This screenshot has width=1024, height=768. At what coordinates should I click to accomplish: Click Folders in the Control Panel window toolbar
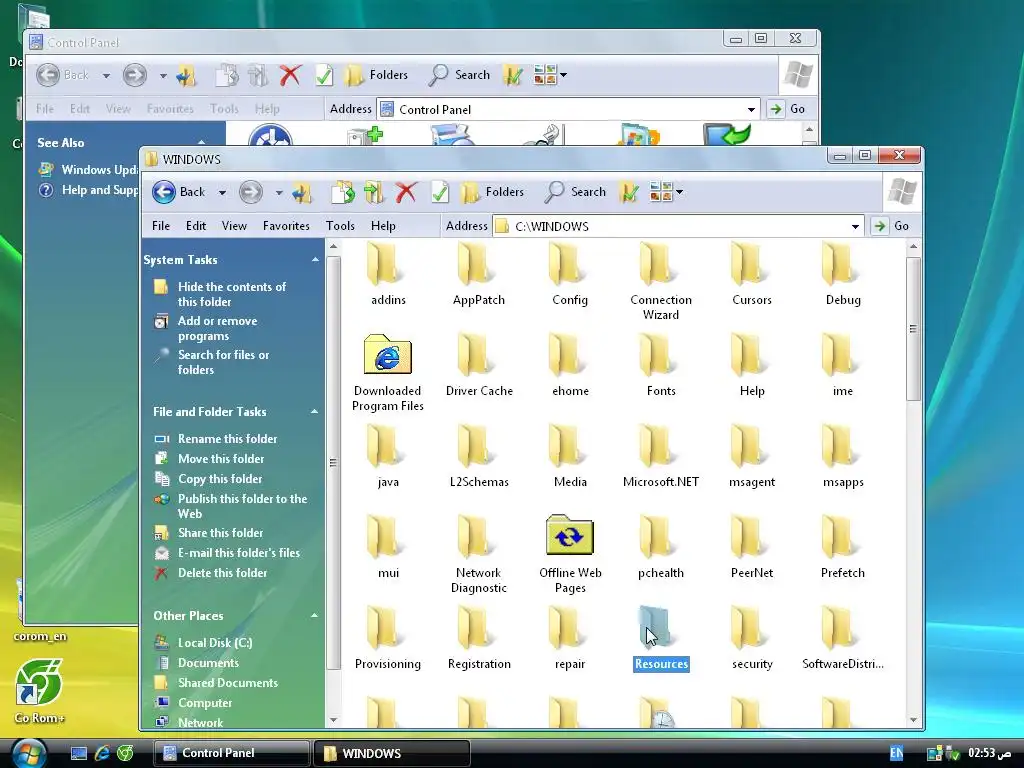376,75
